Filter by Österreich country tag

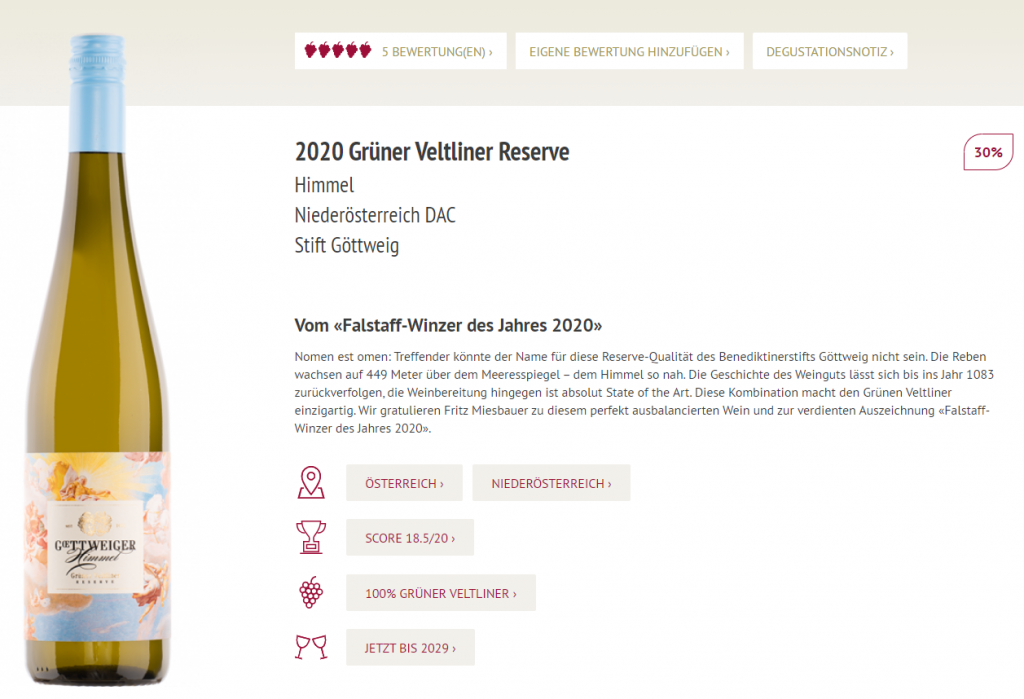tap(404, 483)
